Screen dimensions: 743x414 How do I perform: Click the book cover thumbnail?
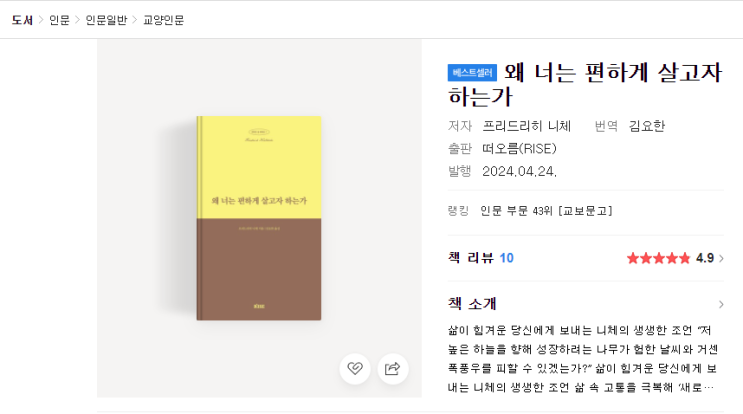259,218
